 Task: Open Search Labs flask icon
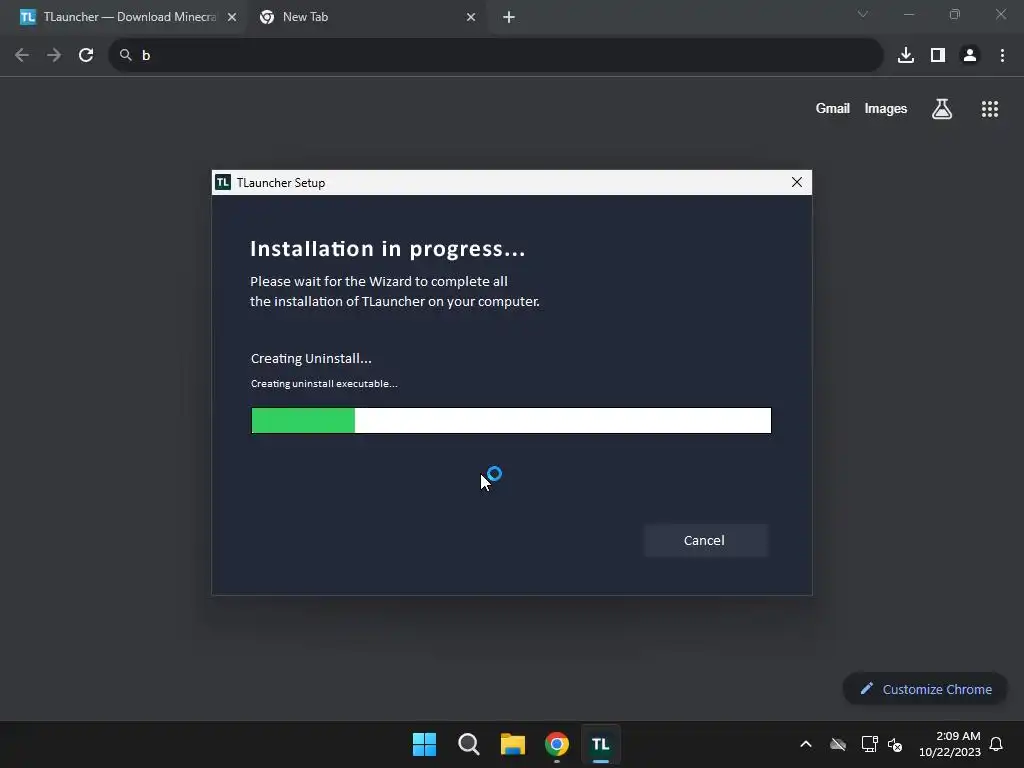click(942, 109)
